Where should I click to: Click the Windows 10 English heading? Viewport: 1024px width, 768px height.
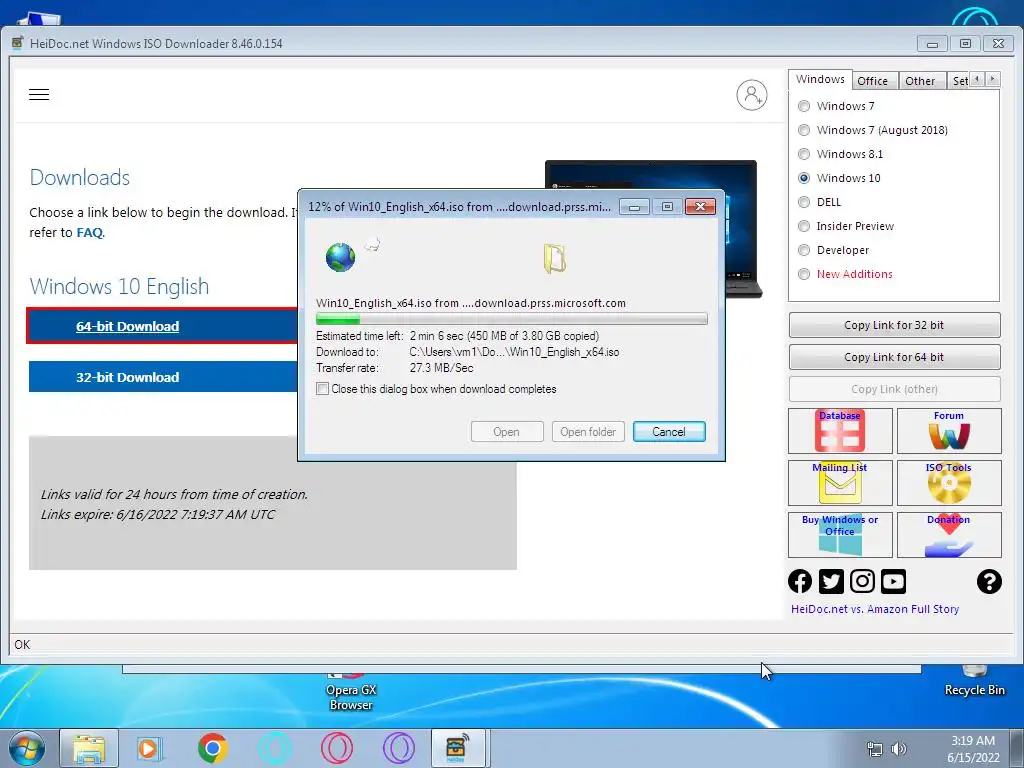[x=119, y=287]
